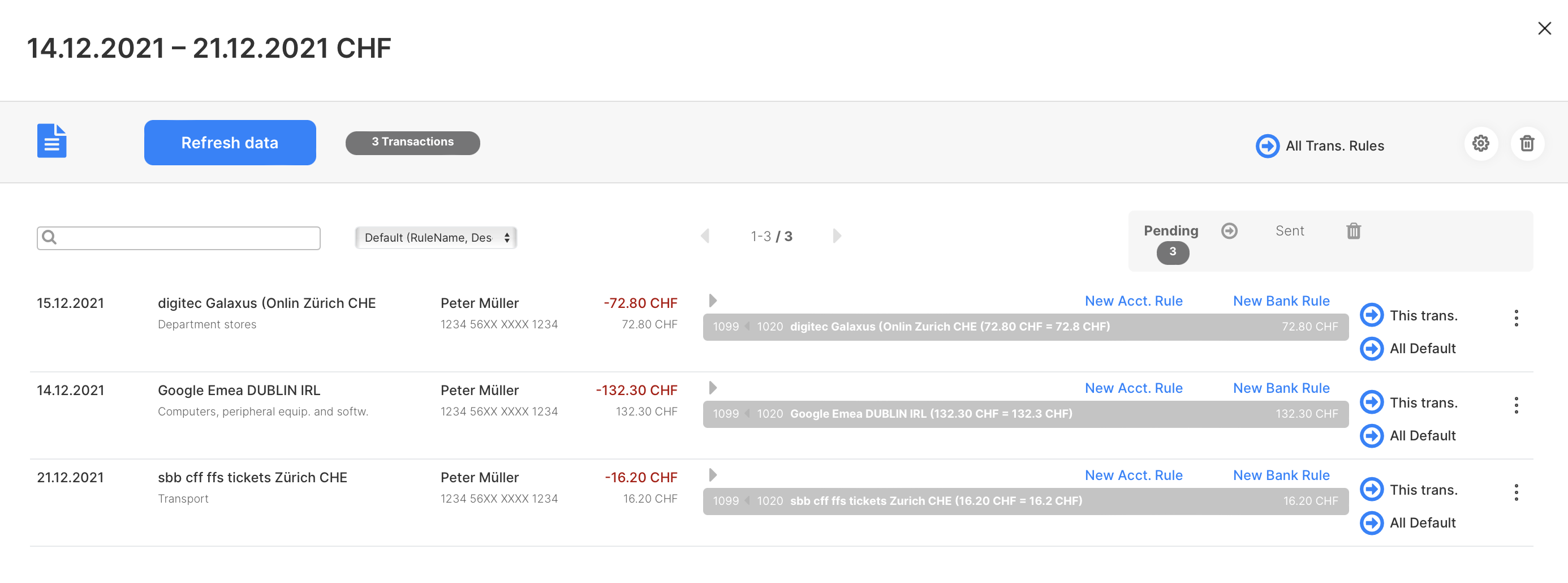
Task: Click This trans. arrow on the sbb cff ffs row
Action: coord(1372,489)
